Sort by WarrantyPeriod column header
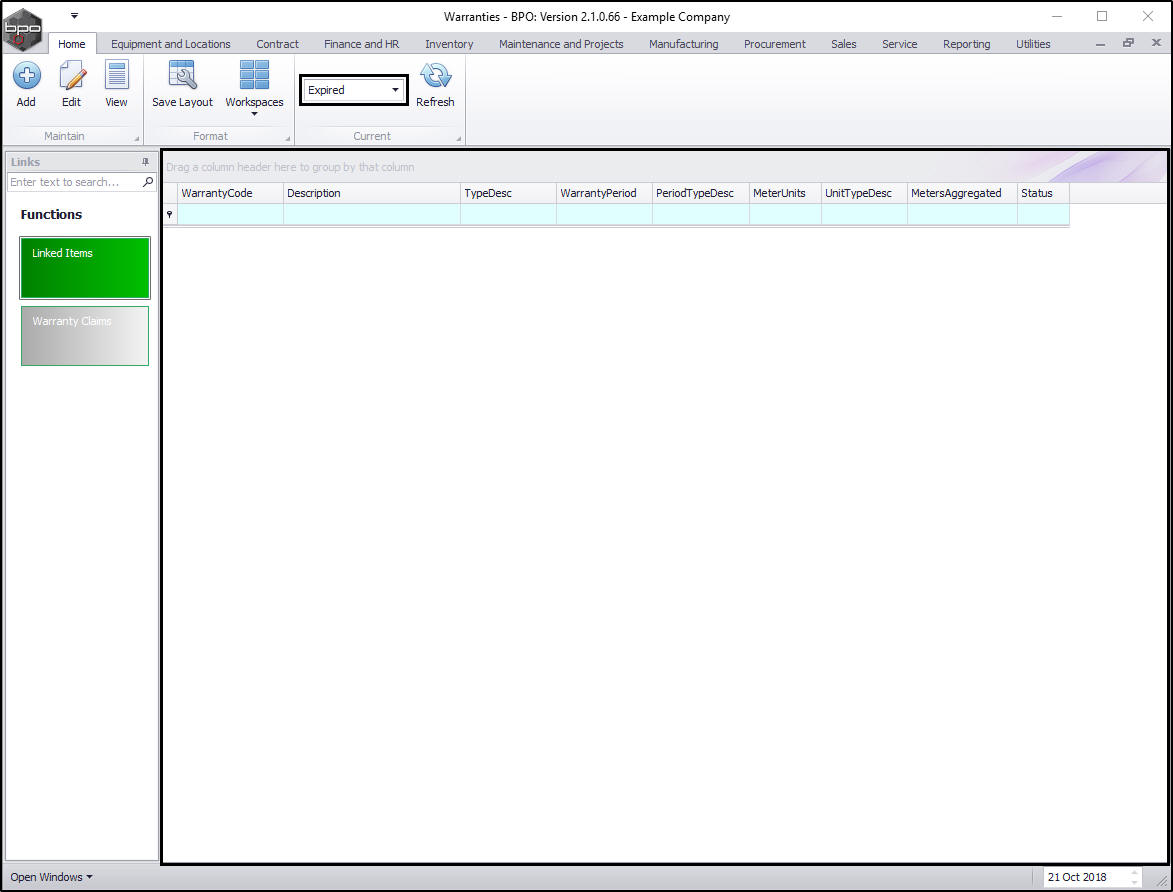 [604, 193]
